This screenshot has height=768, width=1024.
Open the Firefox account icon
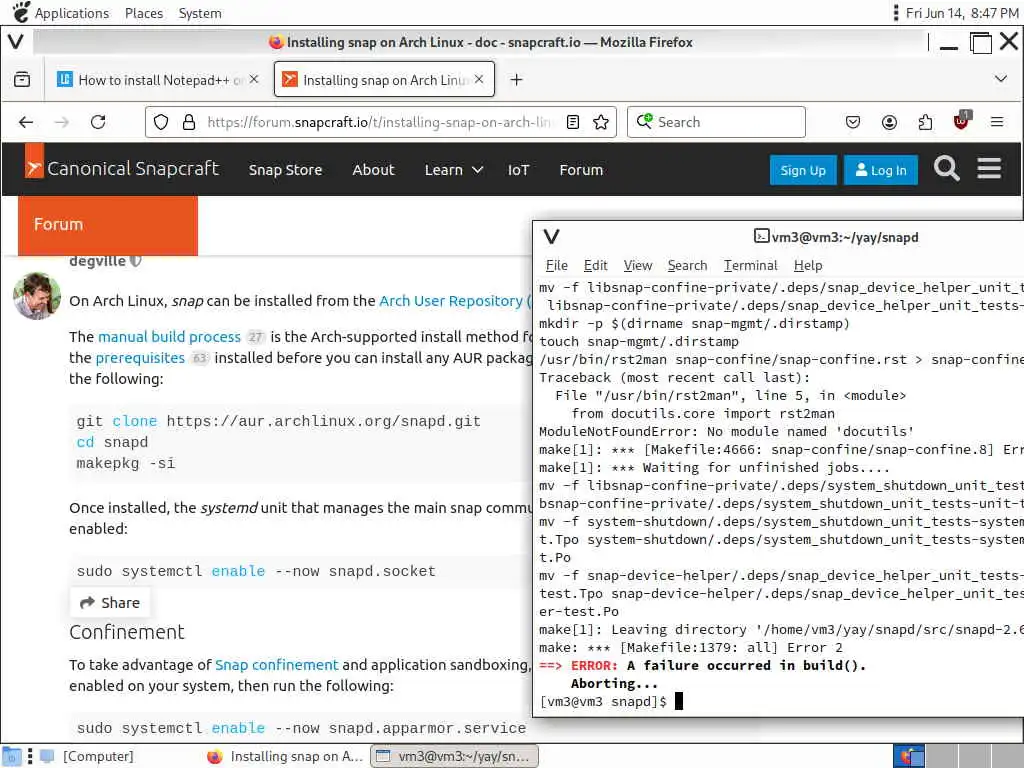[889, 122]
